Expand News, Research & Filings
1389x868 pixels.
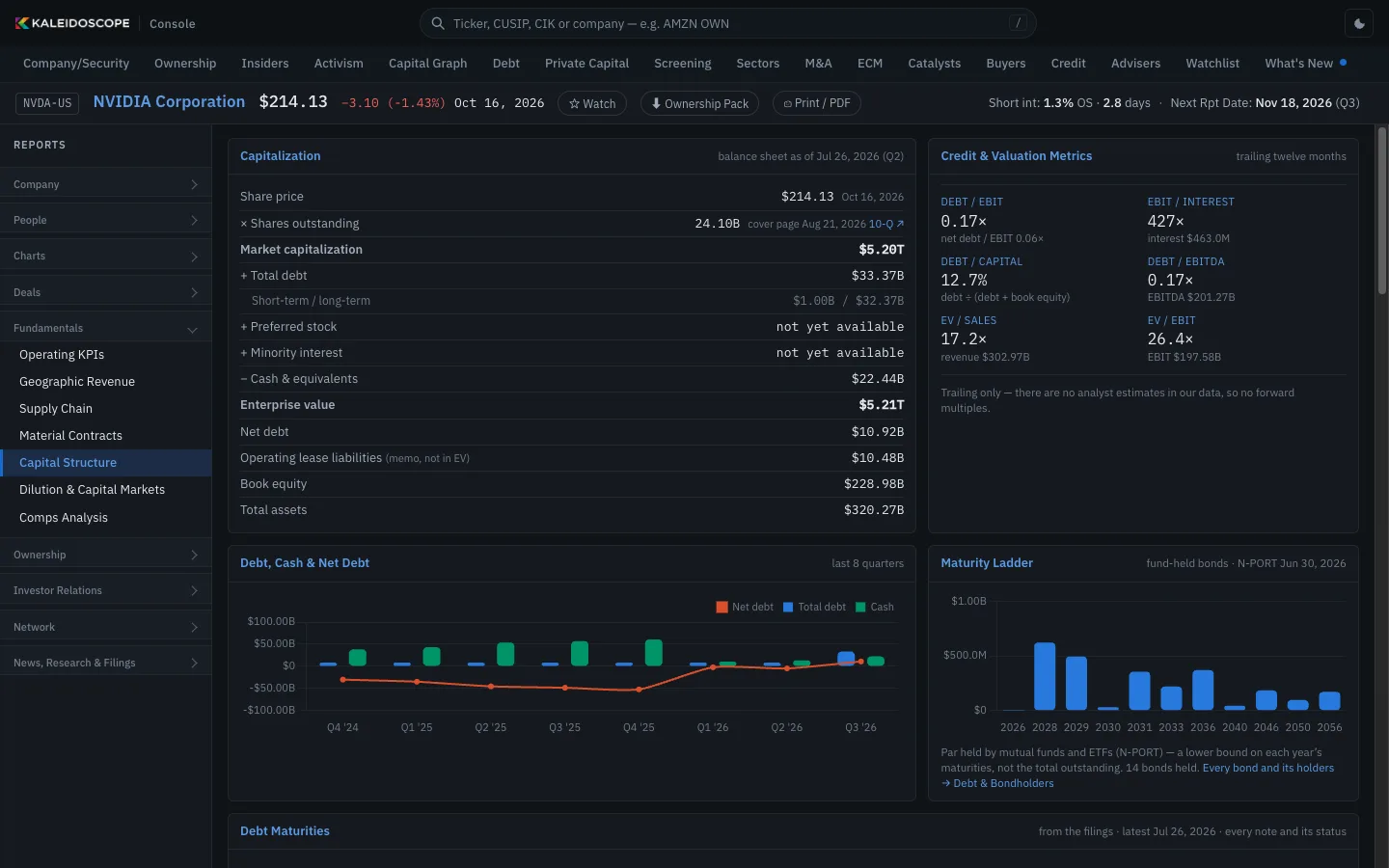pyautogui.click(x=105, y=663)
